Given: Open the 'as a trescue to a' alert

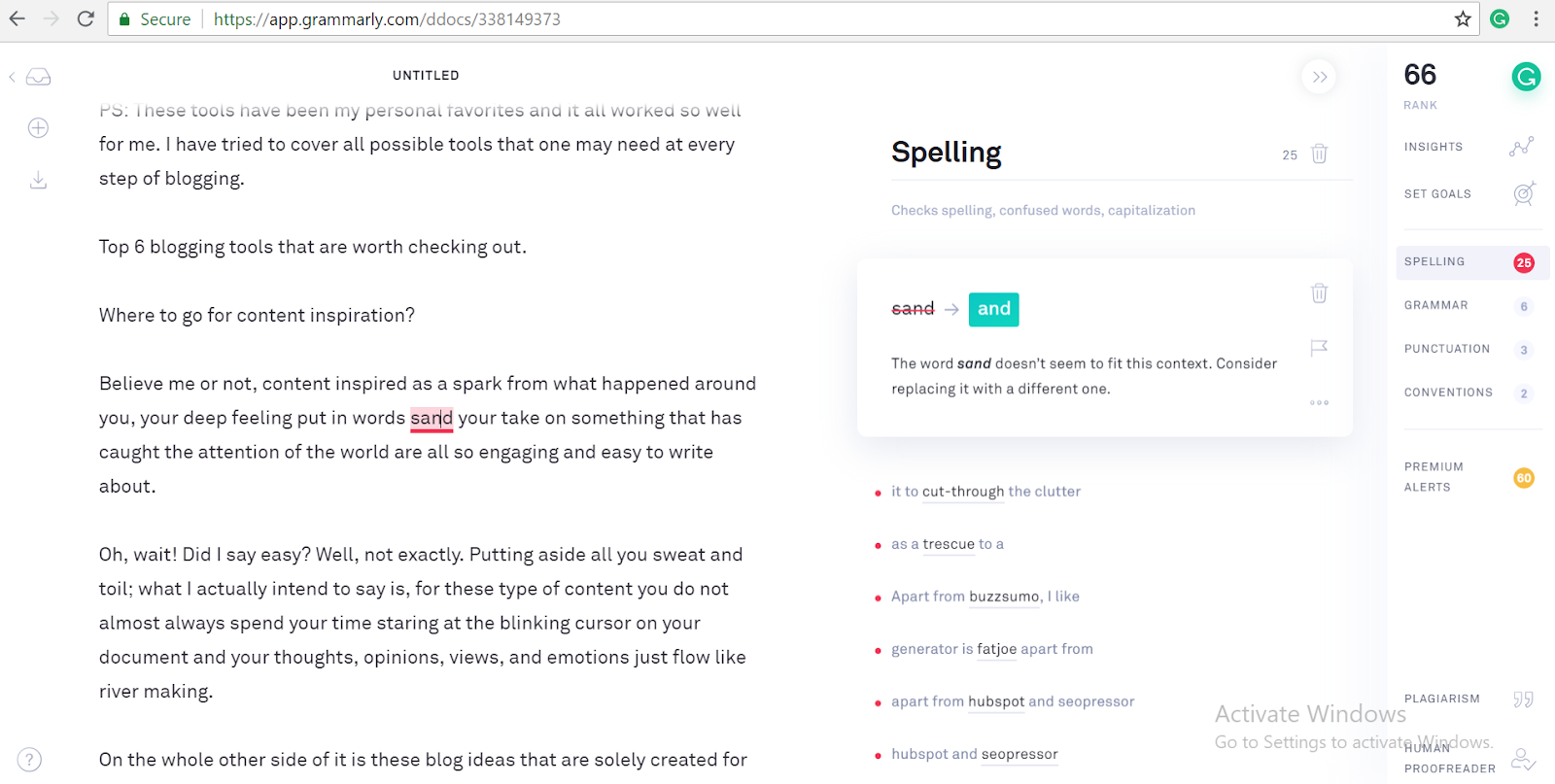Looking at the screenshot, I should pos(947,544).
